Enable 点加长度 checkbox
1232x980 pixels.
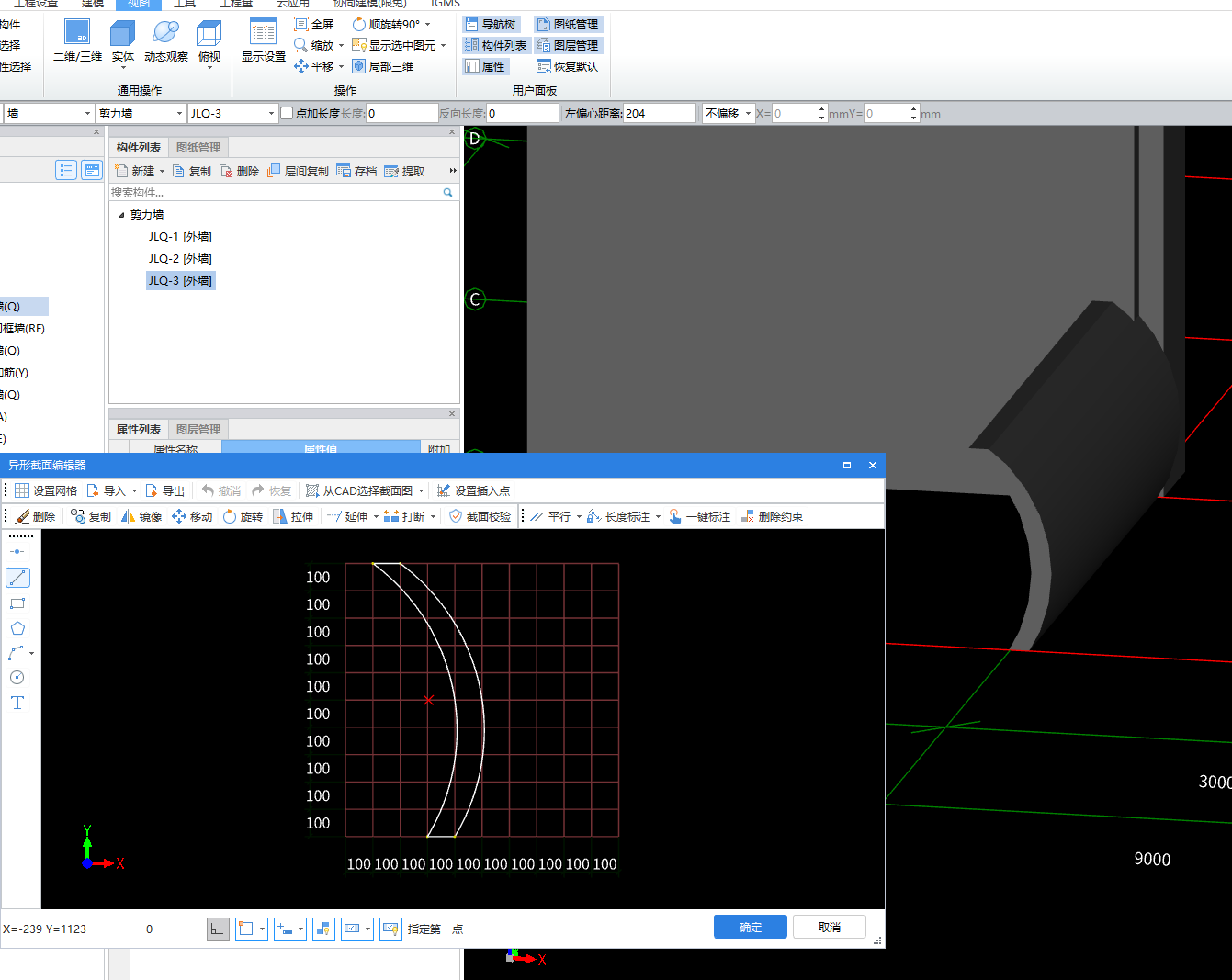click(x=287, y=113)
